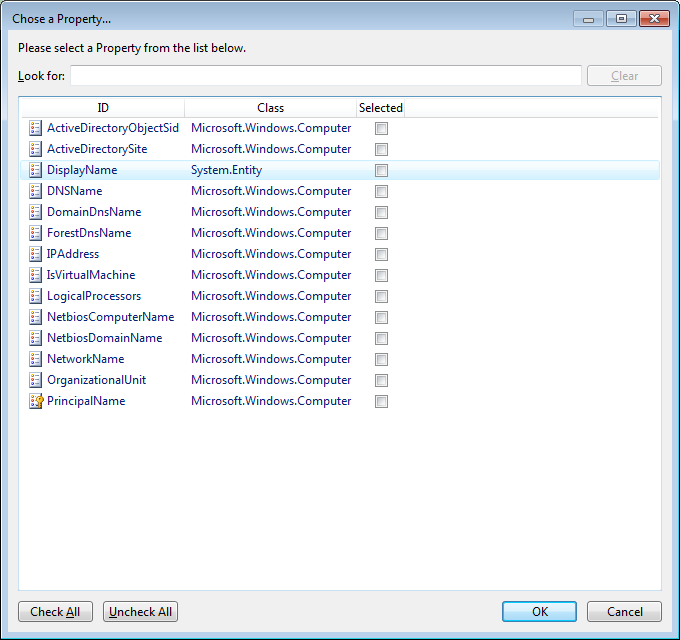This screenshot has width=680, height=640.
Task: Check the LogicalProcessors Selected checkbox
Action: [381, 297]
